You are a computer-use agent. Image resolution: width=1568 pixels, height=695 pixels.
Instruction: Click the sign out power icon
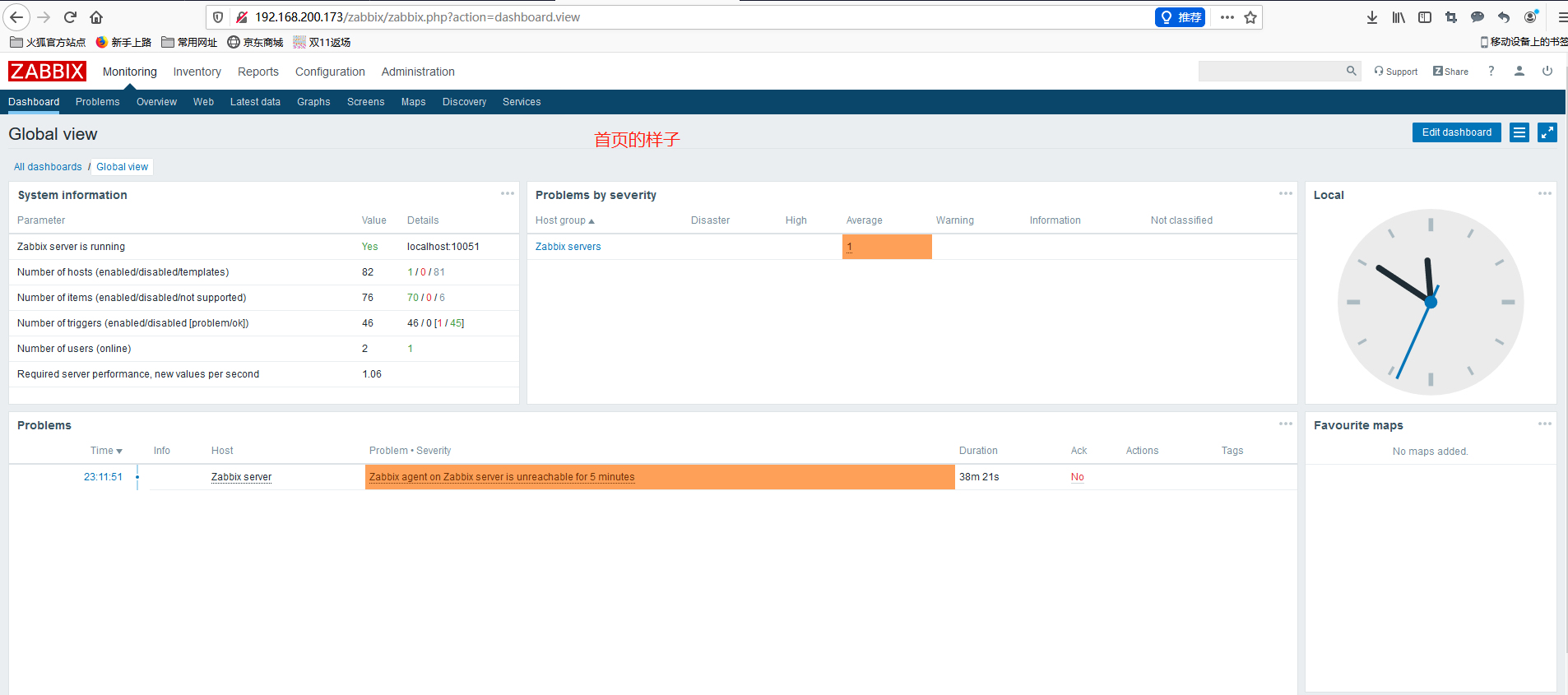point(1547,72)
